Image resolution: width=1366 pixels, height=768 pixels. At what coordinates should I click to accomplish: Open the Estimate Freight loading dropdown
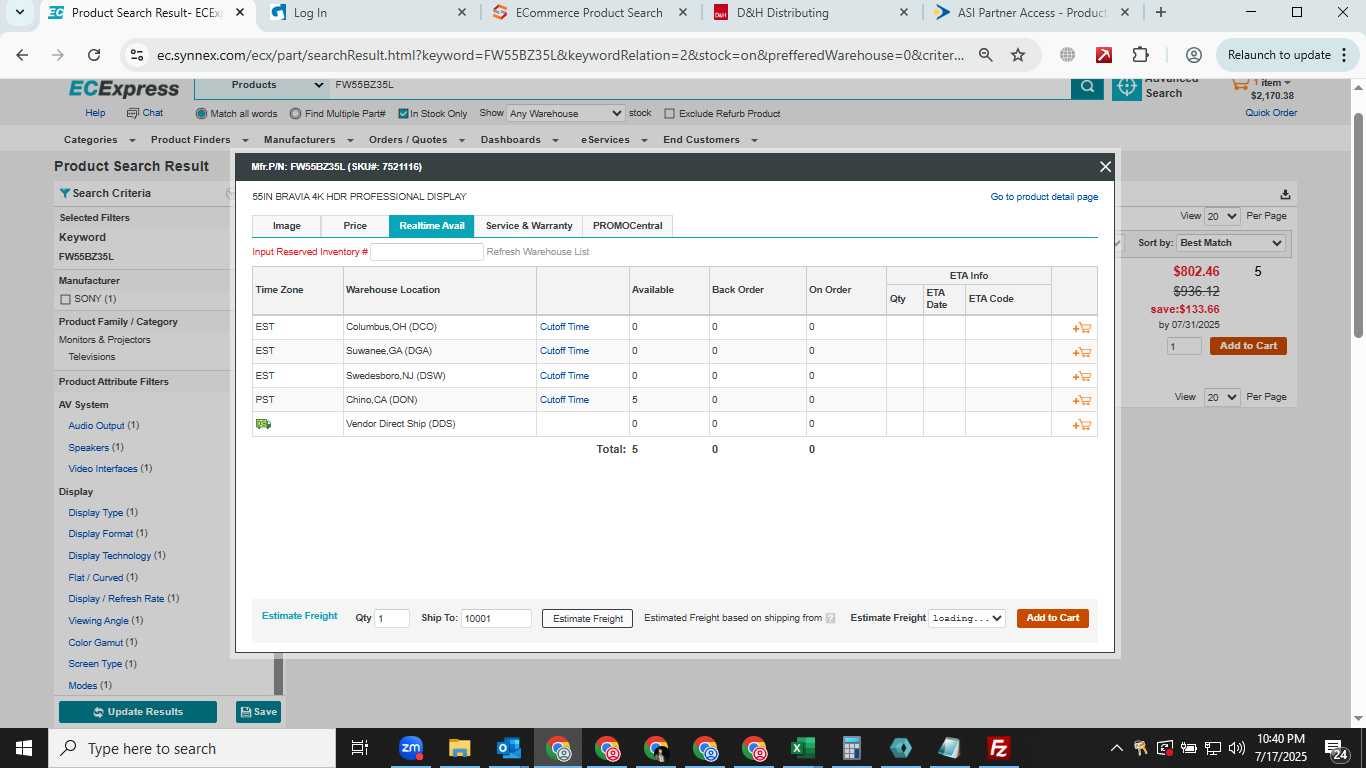[966, 618]
